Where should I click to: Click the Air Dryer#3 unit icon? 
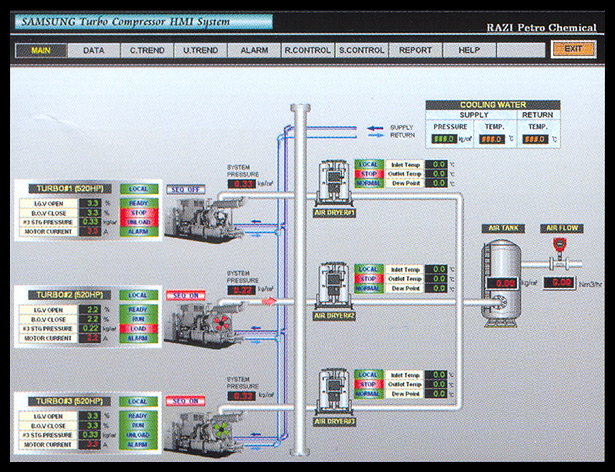pos(334,392)
